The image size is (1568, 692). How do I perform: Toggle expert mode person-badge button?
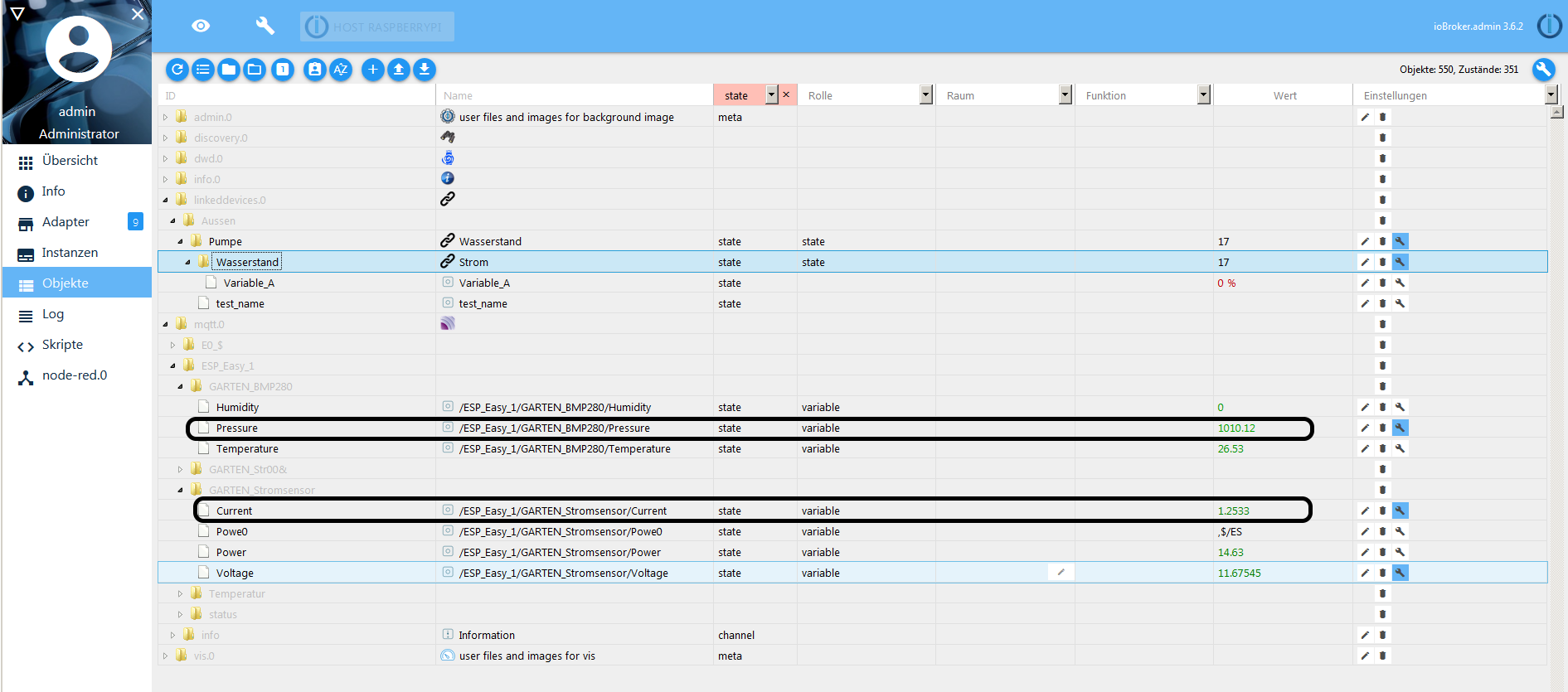[314, 70]
